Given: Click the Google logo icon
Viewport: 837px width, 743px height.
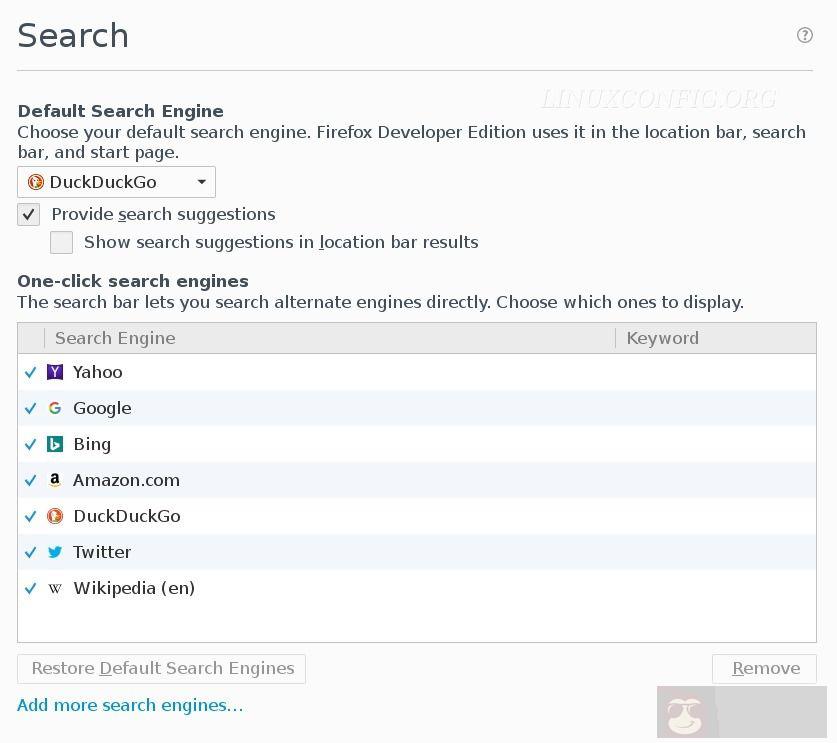Looking at the screenshot, I should click(55, 408).
